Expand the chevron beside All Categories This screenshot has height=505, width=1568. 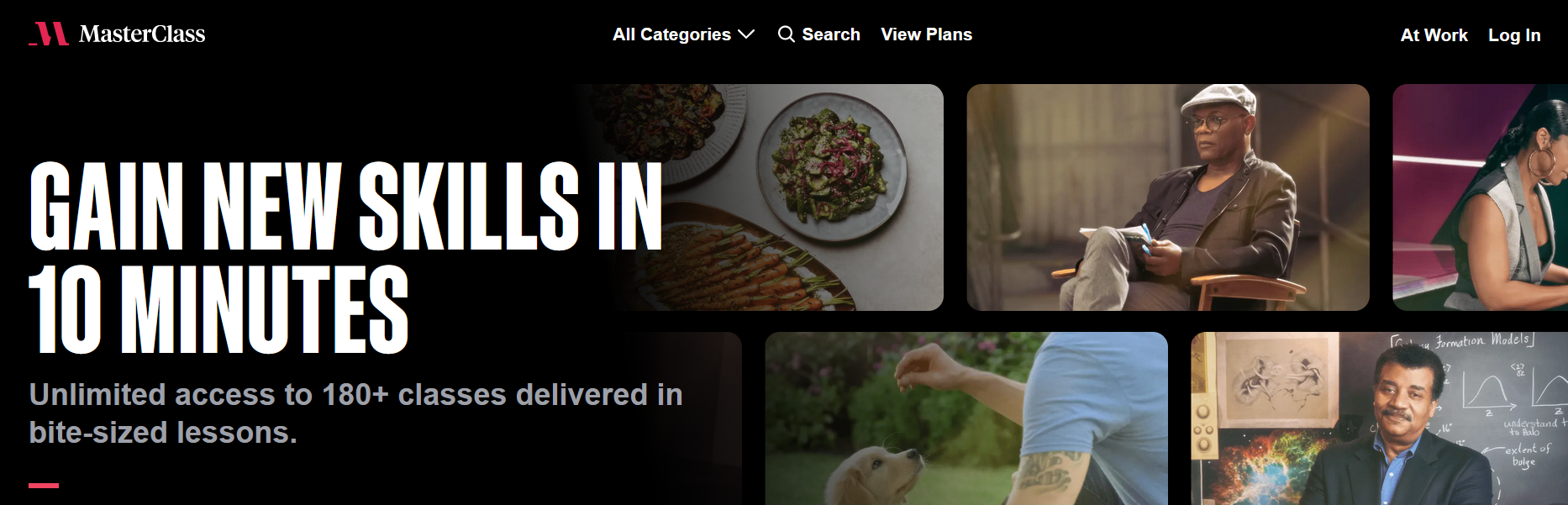(746, 34)
